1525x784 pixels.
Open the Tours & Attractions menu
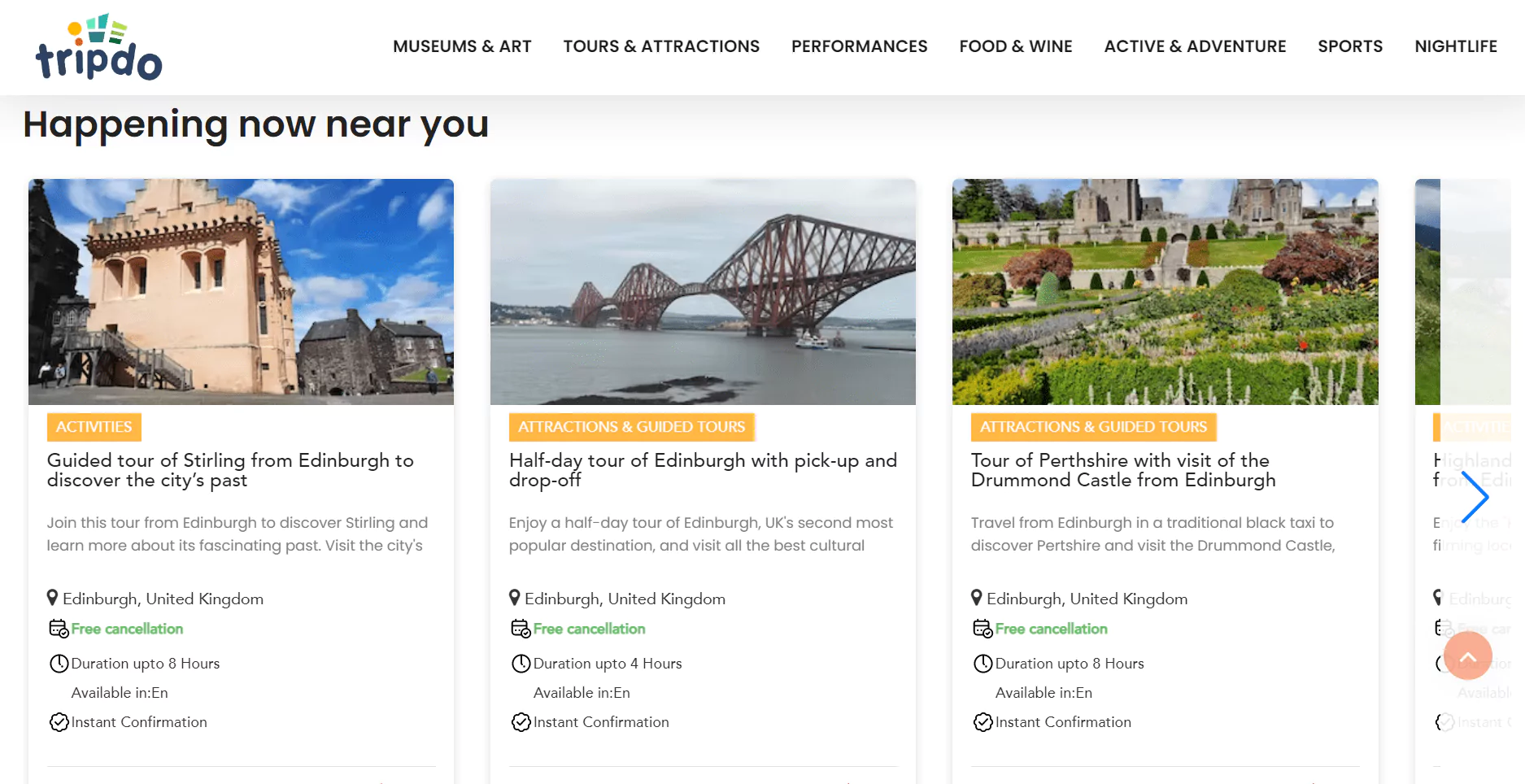click(661, 46)
